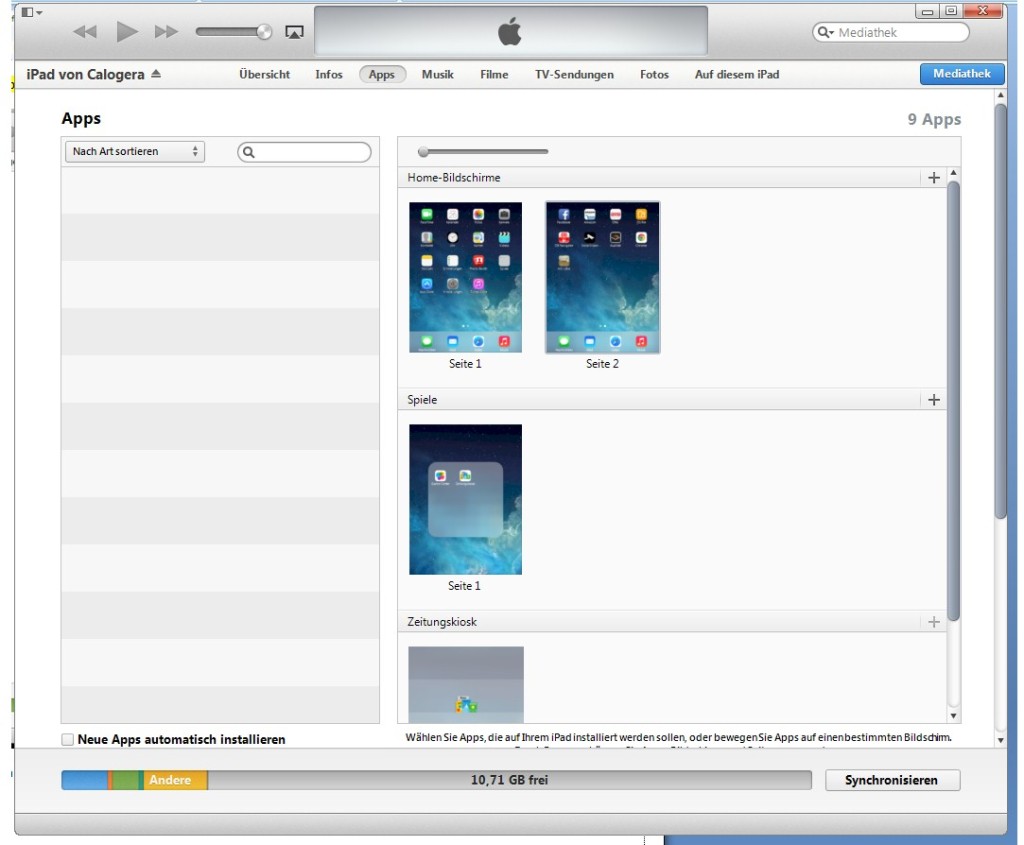Click main window scroll up arrow
This screenshot has width=1024, height=845.
[x=1000, y=95]
